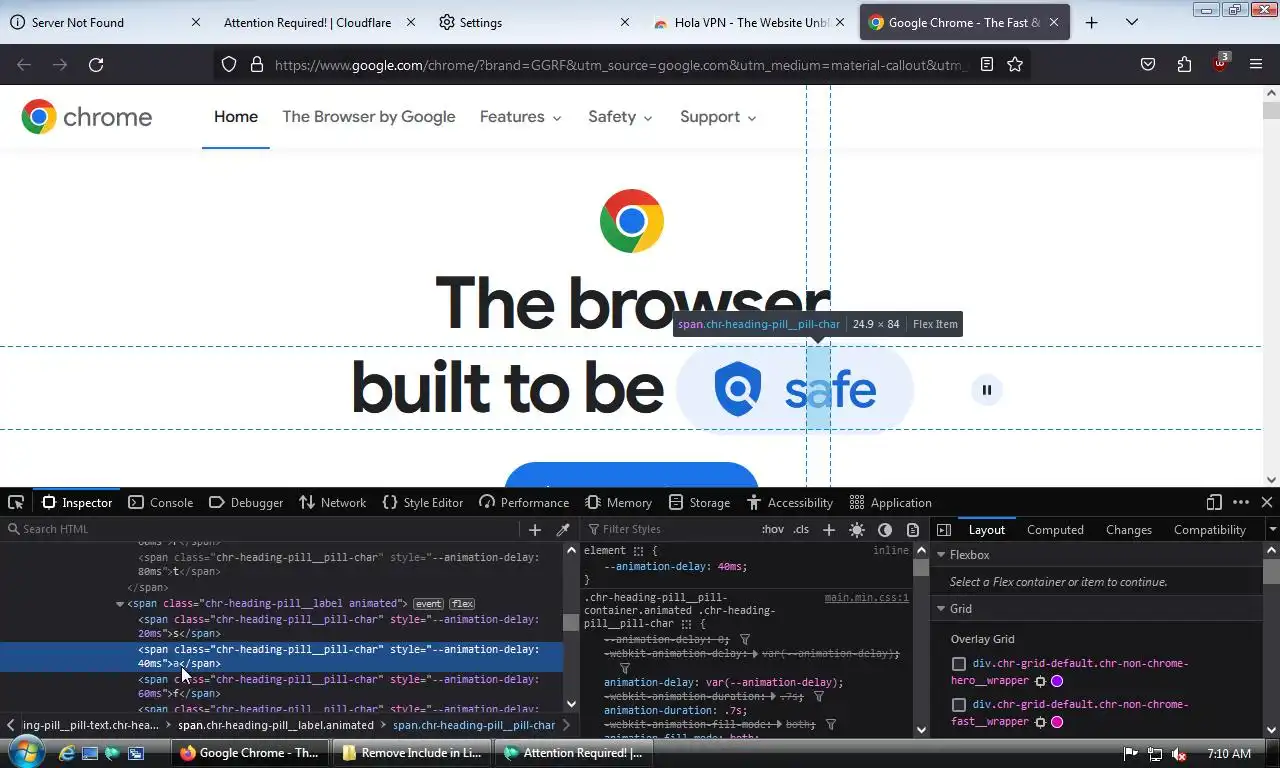This screenshot has height=768, width=1280.
Task: Pause the heading pill animation
Action: tap(987, 390)
